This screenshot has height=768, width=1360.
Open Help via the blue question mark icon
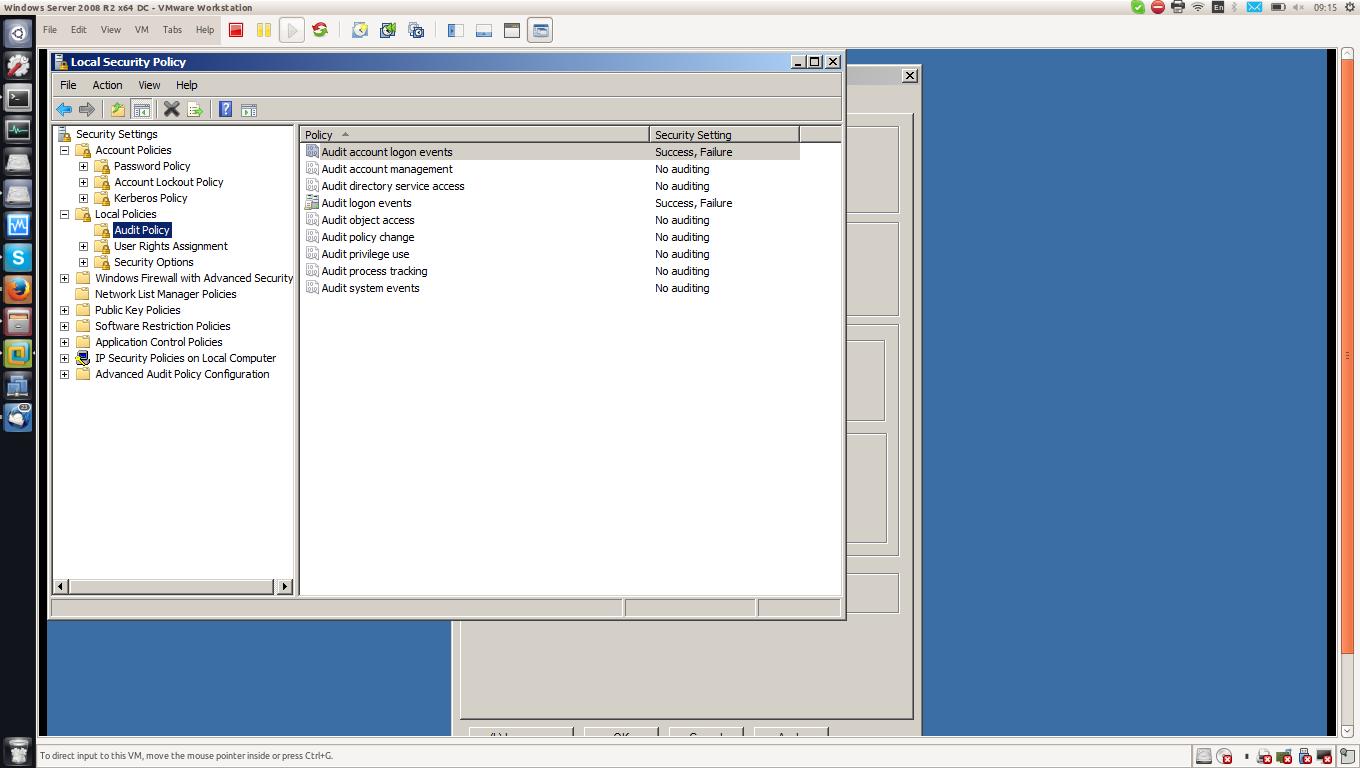click(226, 109)
